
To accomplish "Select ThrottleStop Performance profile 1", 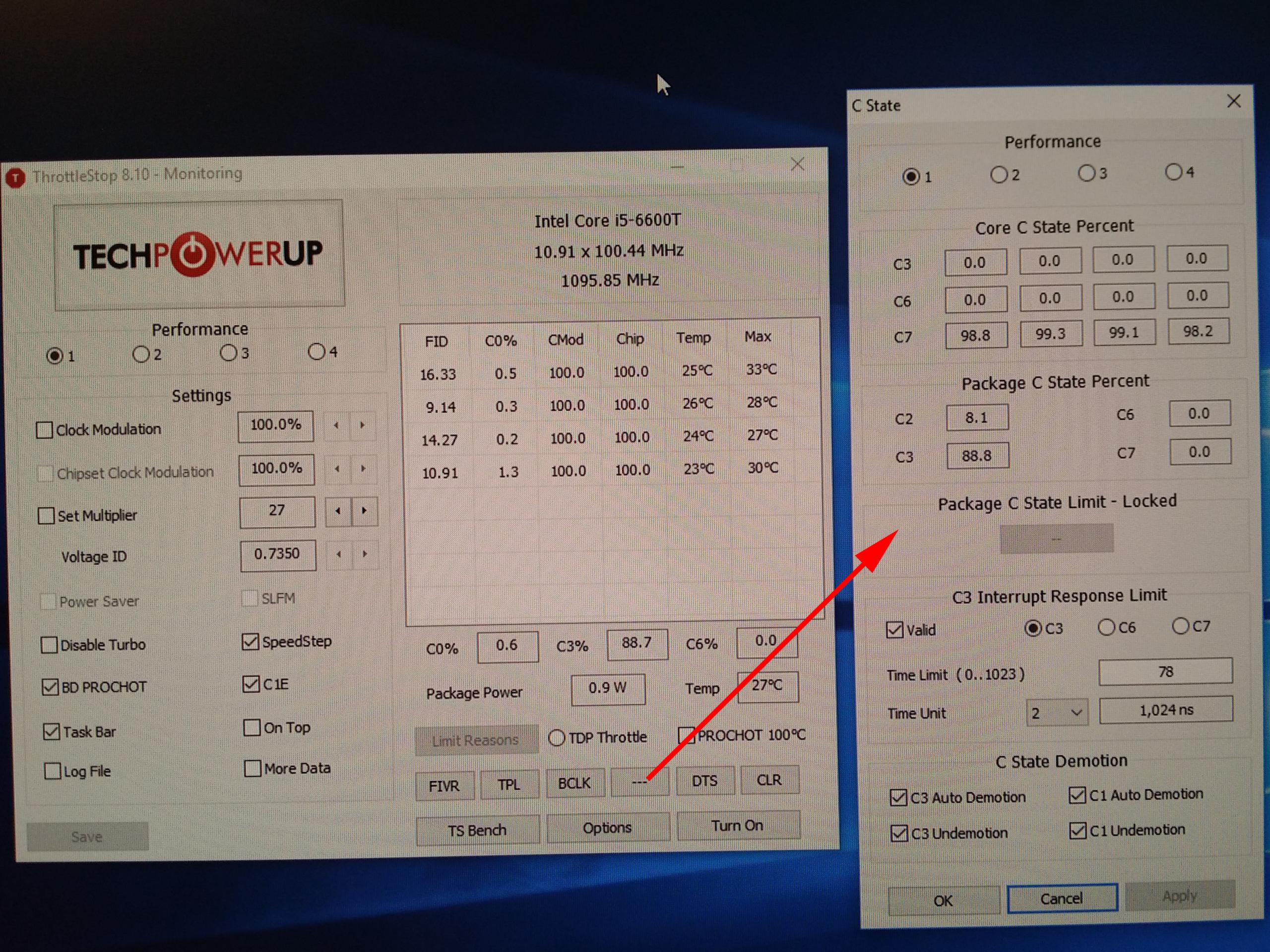I will point(55,356).
